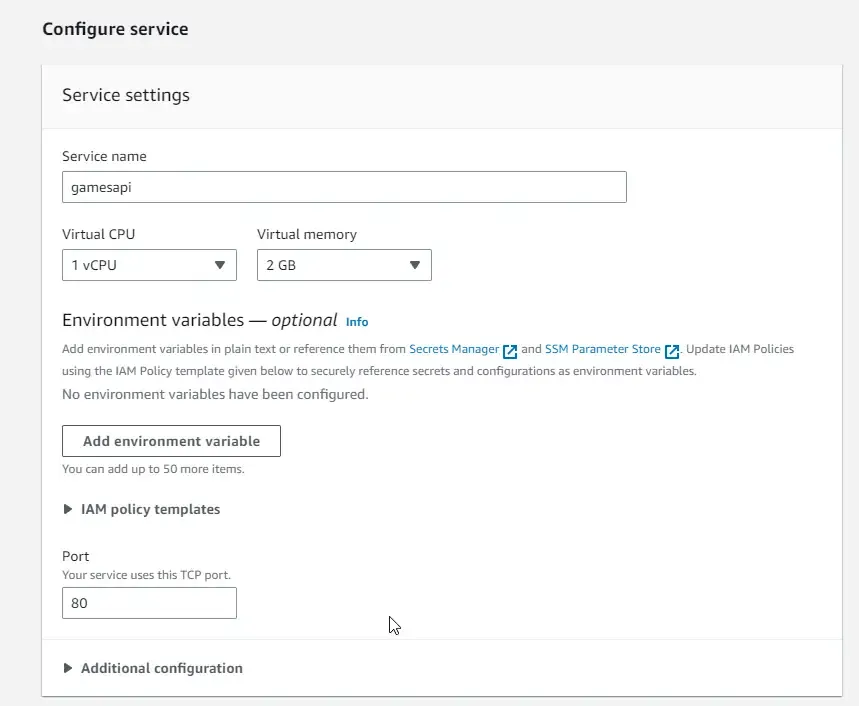Image resolution: width=859 pixels, height=706 pixels.
Task: Open the Secrets Manager link
Action: pyautogui.click(x=453, y=349)
